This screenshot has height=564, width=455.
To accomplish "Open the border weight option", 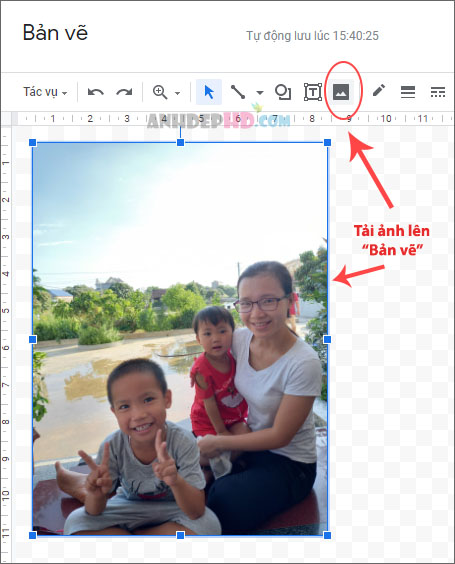I will click(x=408, y=92).
